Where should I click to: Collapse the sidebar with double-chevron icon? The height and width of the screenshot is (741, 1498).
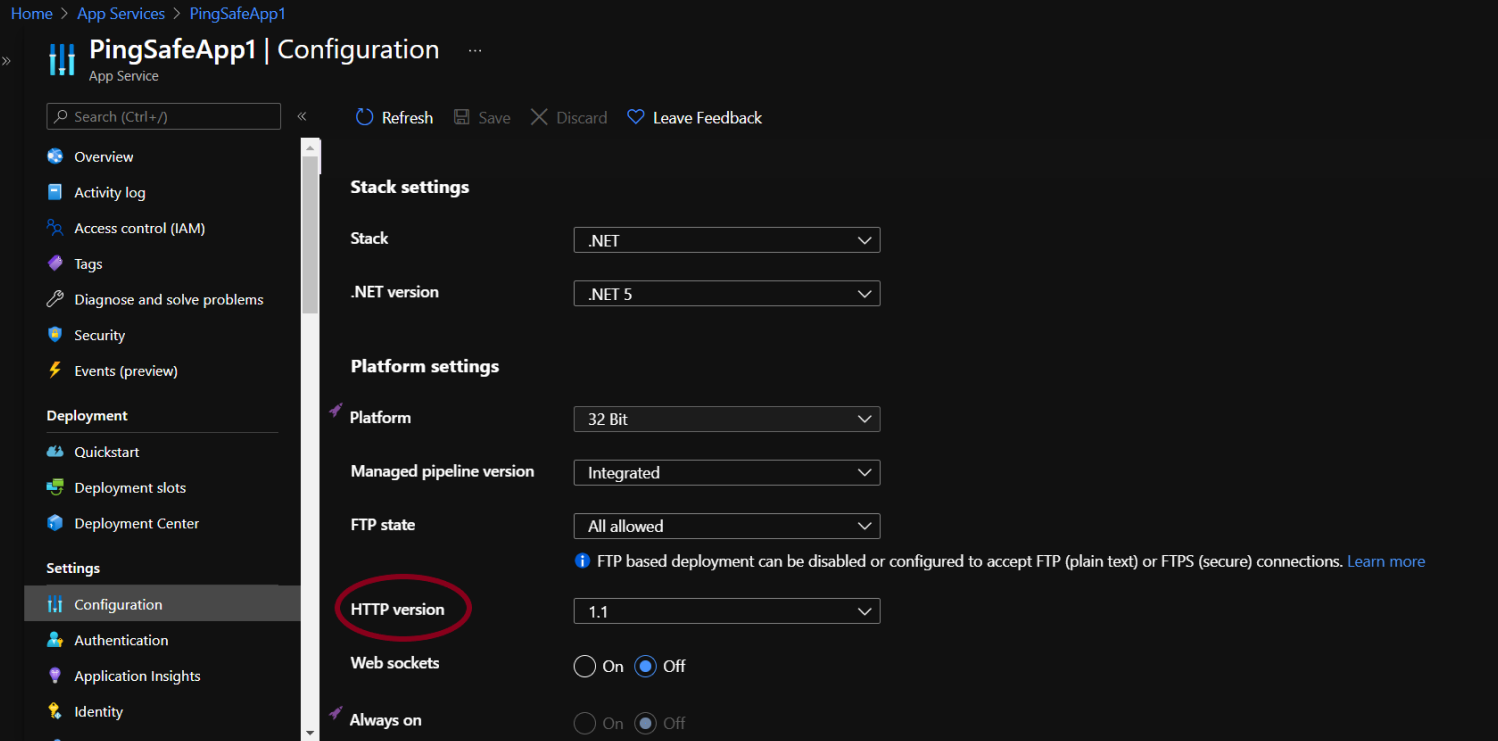click(302, 117)
